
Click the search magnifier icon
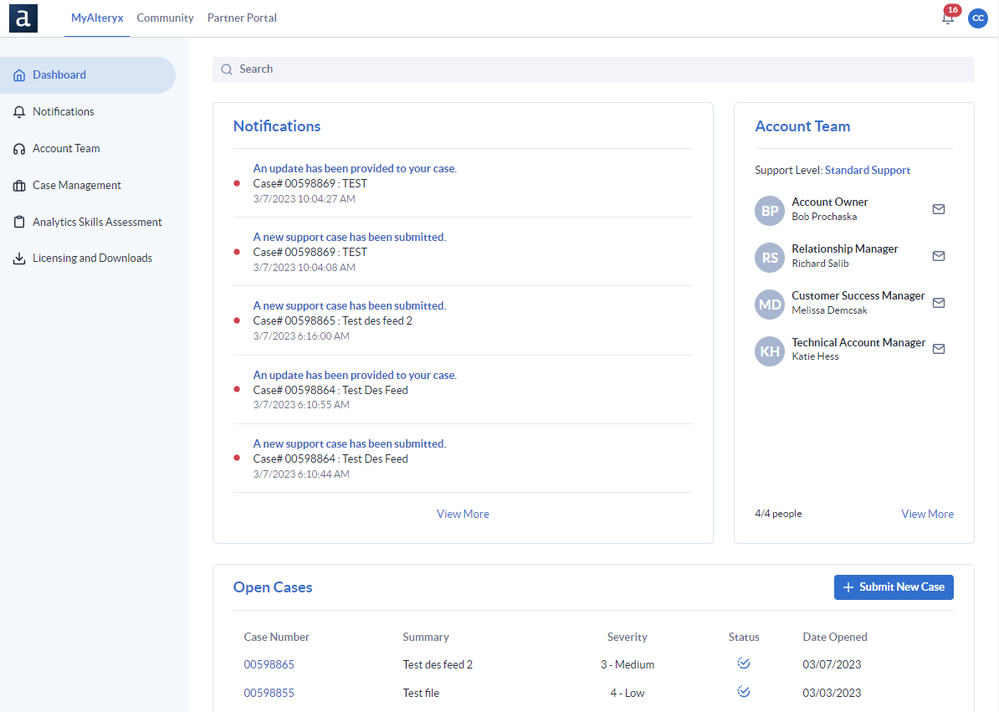coord(226,69)
